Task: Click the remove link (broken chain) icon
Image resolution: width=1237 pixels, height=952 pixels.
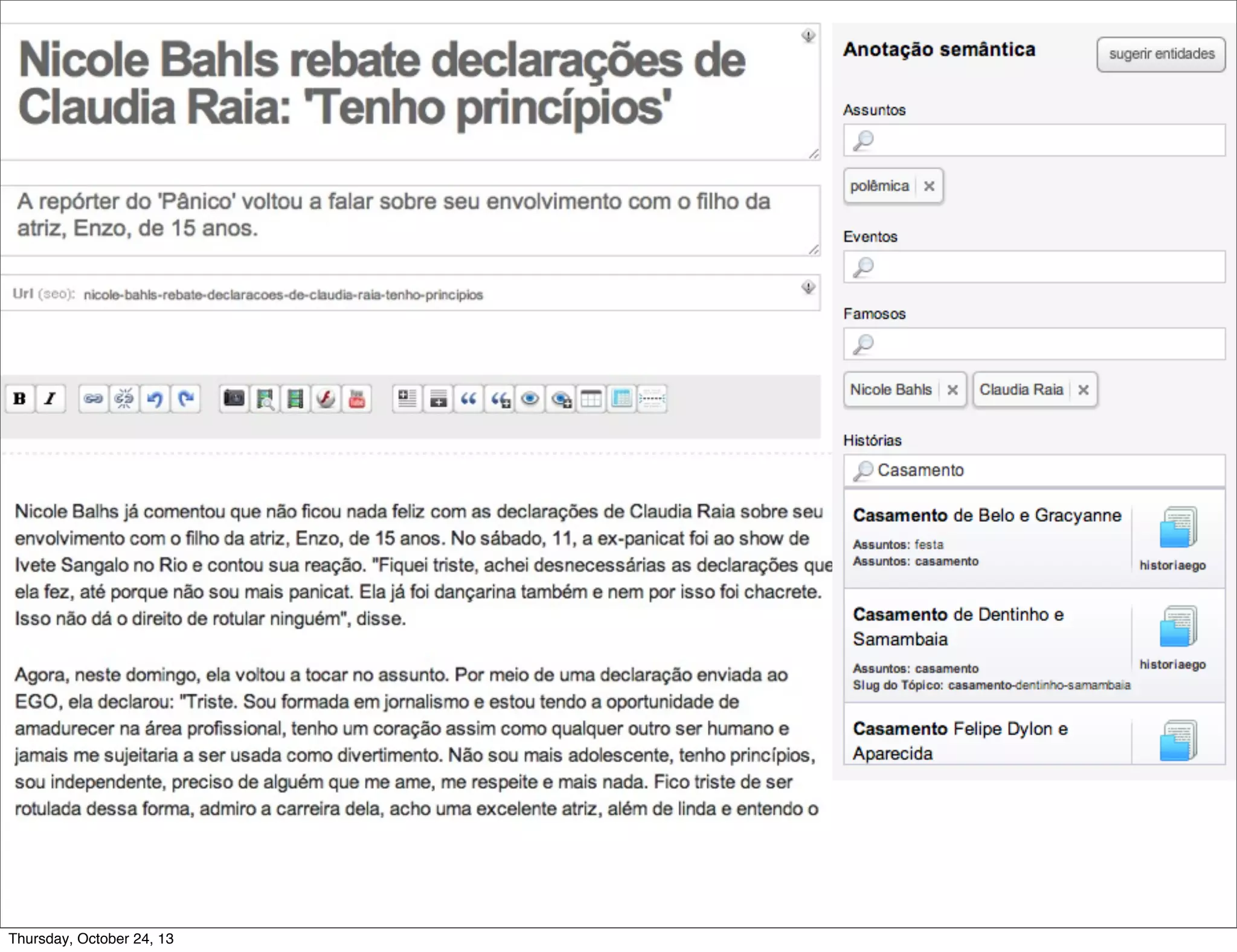Action: click(x=124, y=399)
